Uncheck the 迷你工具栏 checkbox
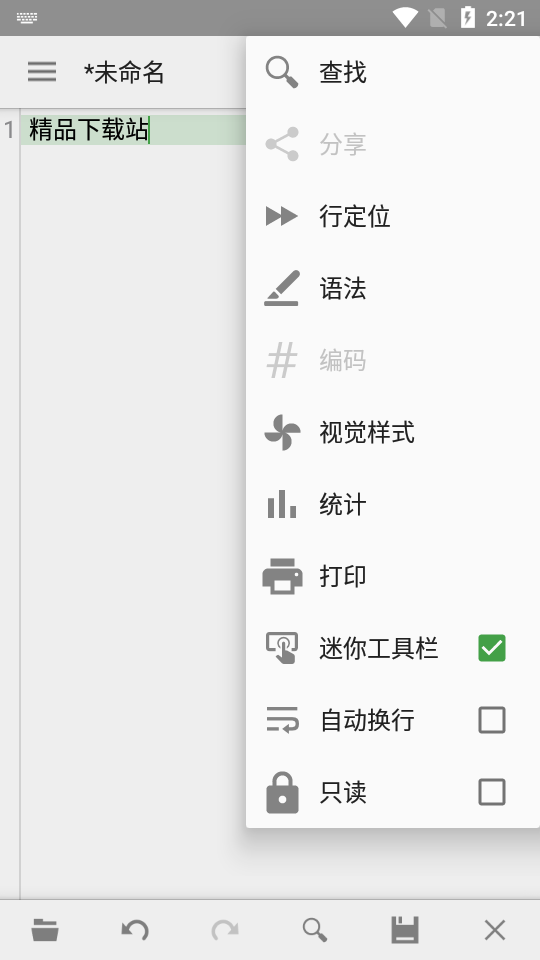 [492, 648]
